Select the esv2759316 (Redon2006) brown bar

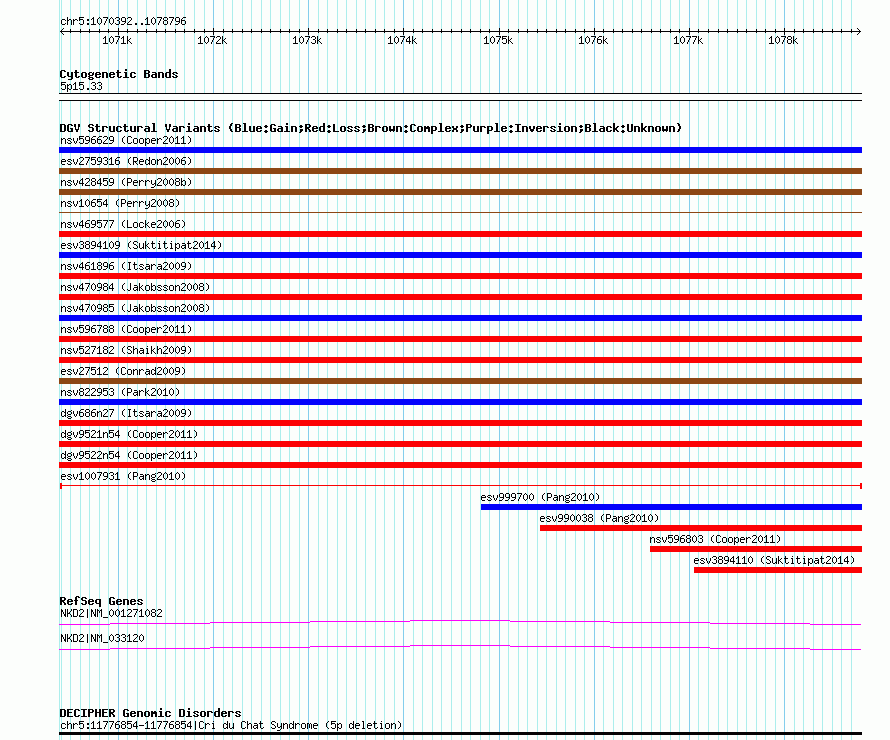[460, 171]
